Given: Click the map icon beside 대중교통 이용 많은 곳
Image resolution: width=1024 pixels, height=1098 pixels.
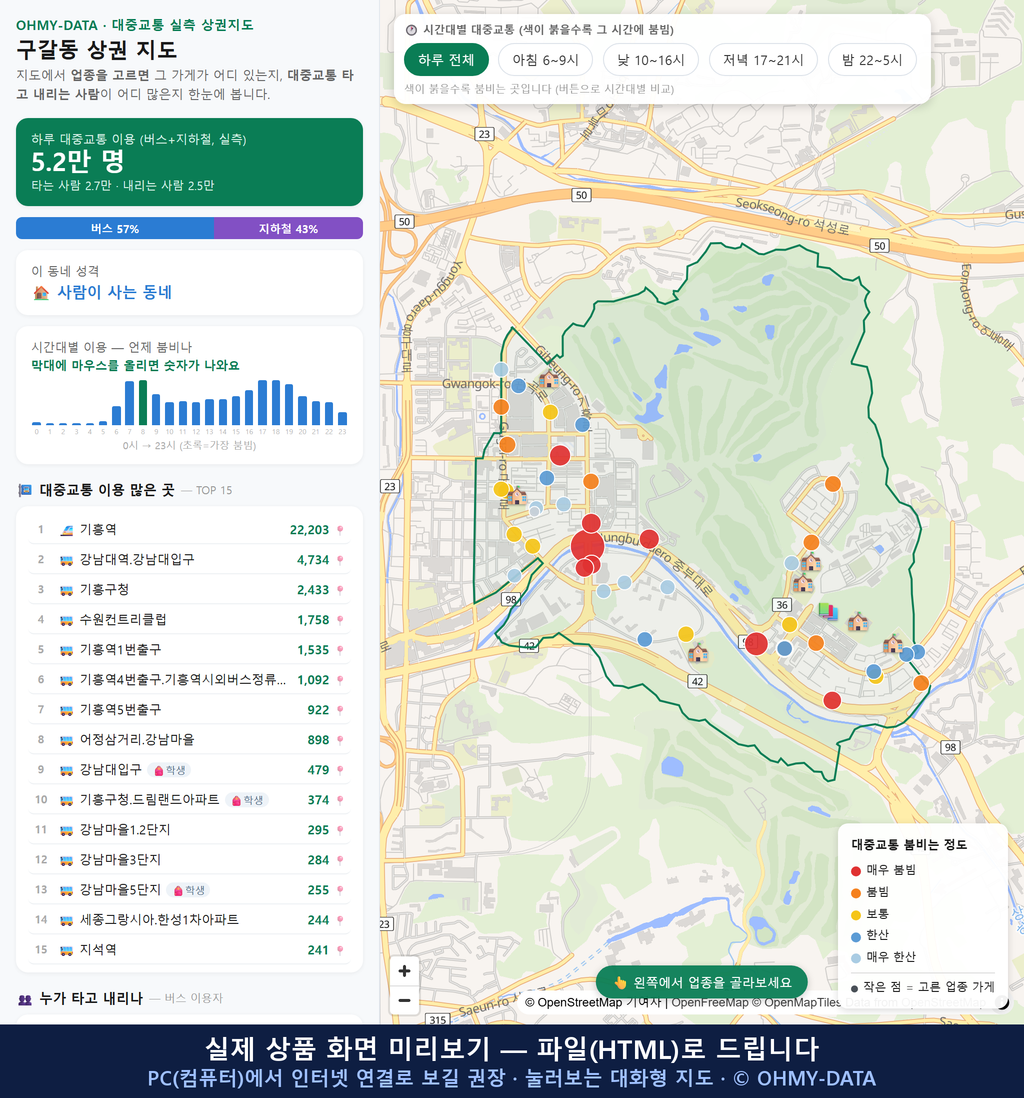Looking at the screenshot, I should (25, 490).
